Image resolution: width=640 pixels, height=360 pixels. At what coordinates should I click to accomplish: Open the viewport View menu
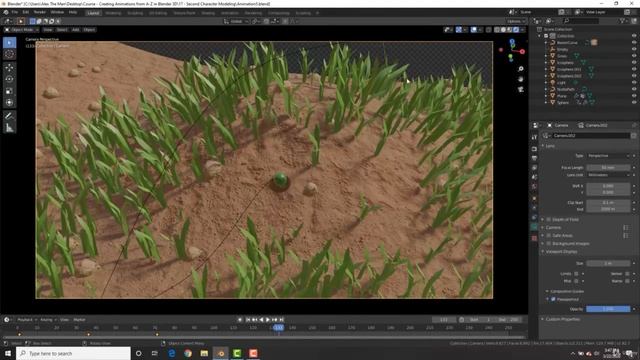click(48, 30)
